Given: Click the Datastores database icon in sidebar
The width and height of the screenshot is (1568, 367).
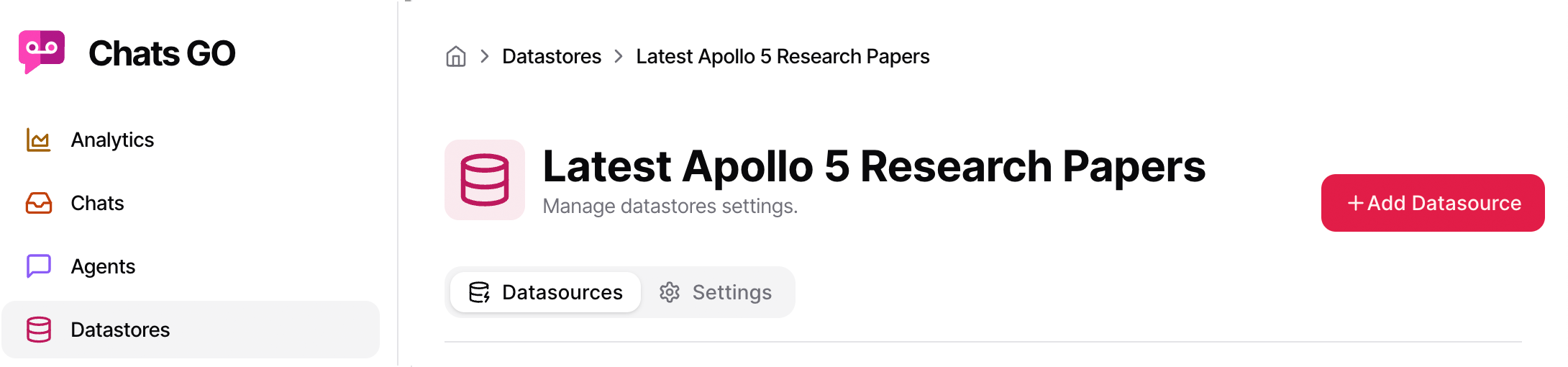Looking at the screenshot, I should click(x=38, y=330).
